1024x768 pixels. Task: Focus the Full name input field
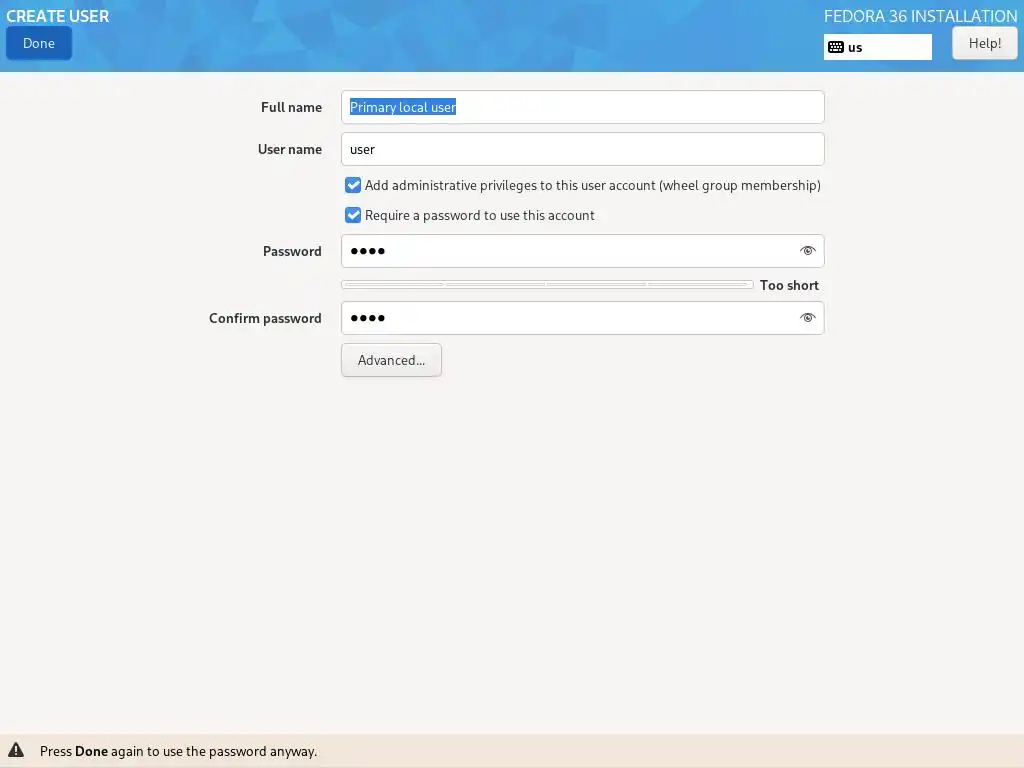tap(583, 107)
